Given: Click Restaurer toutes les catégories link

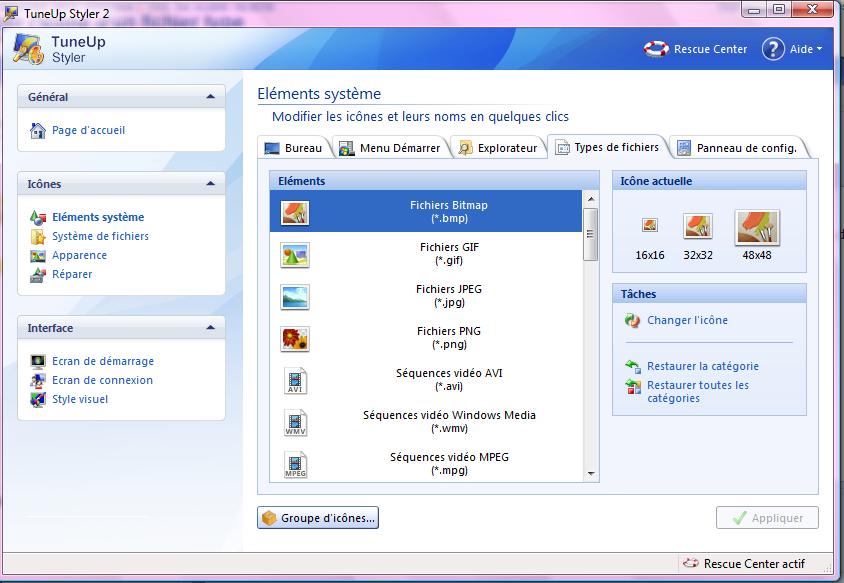Looking at the screenshot, I should tap(698, 392).
